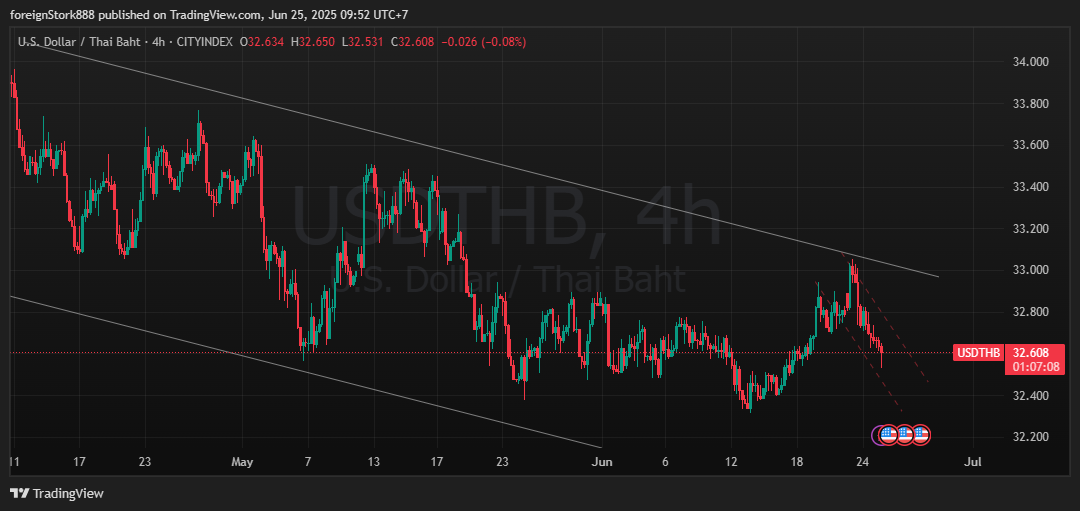Click the Jun label on time axis
The height and width of the screenshot is (511, 1080).
click(601, 462)
